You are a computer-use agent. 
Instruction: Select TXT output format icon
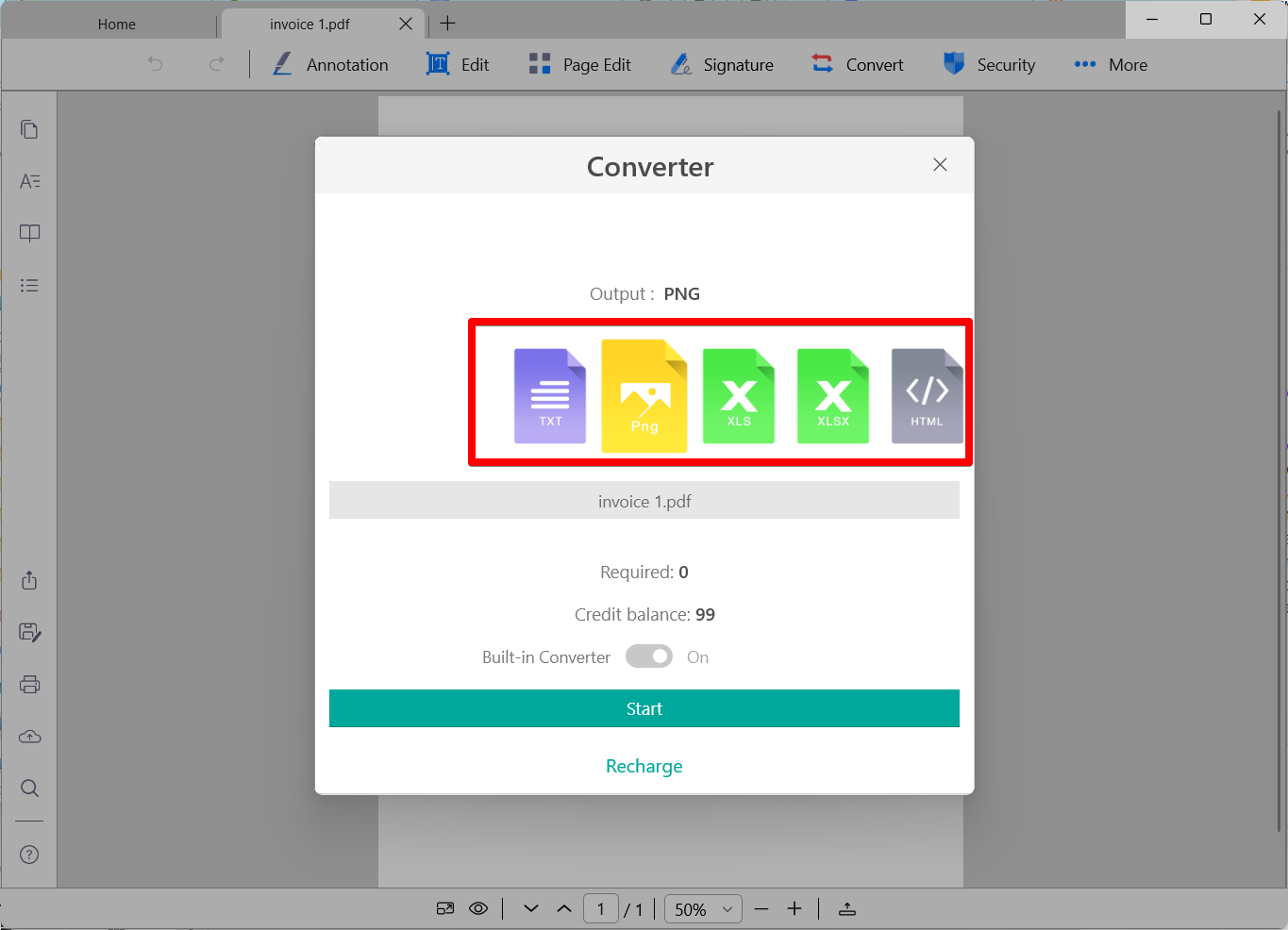coord(550,396)
